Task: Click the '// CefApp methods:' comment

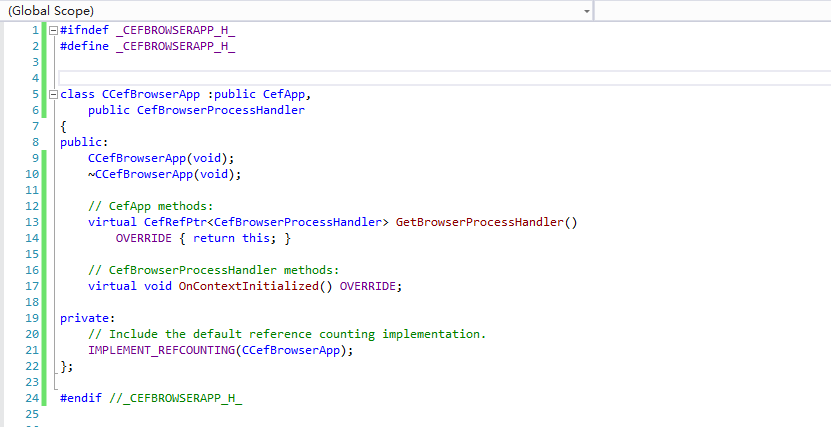Action: coord(151,206)
